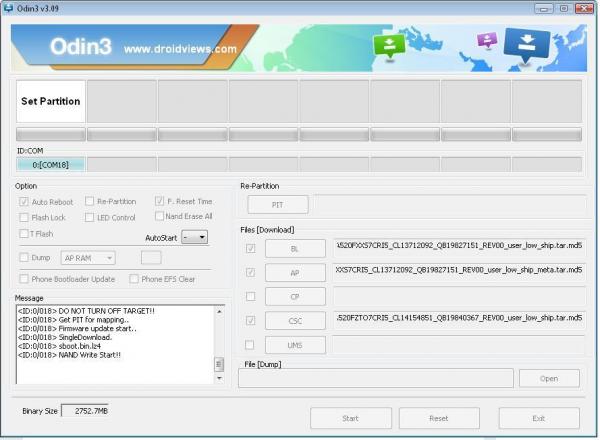Click the UMS file button
Viewport: 600px width, 440px height.
(295, 345)
